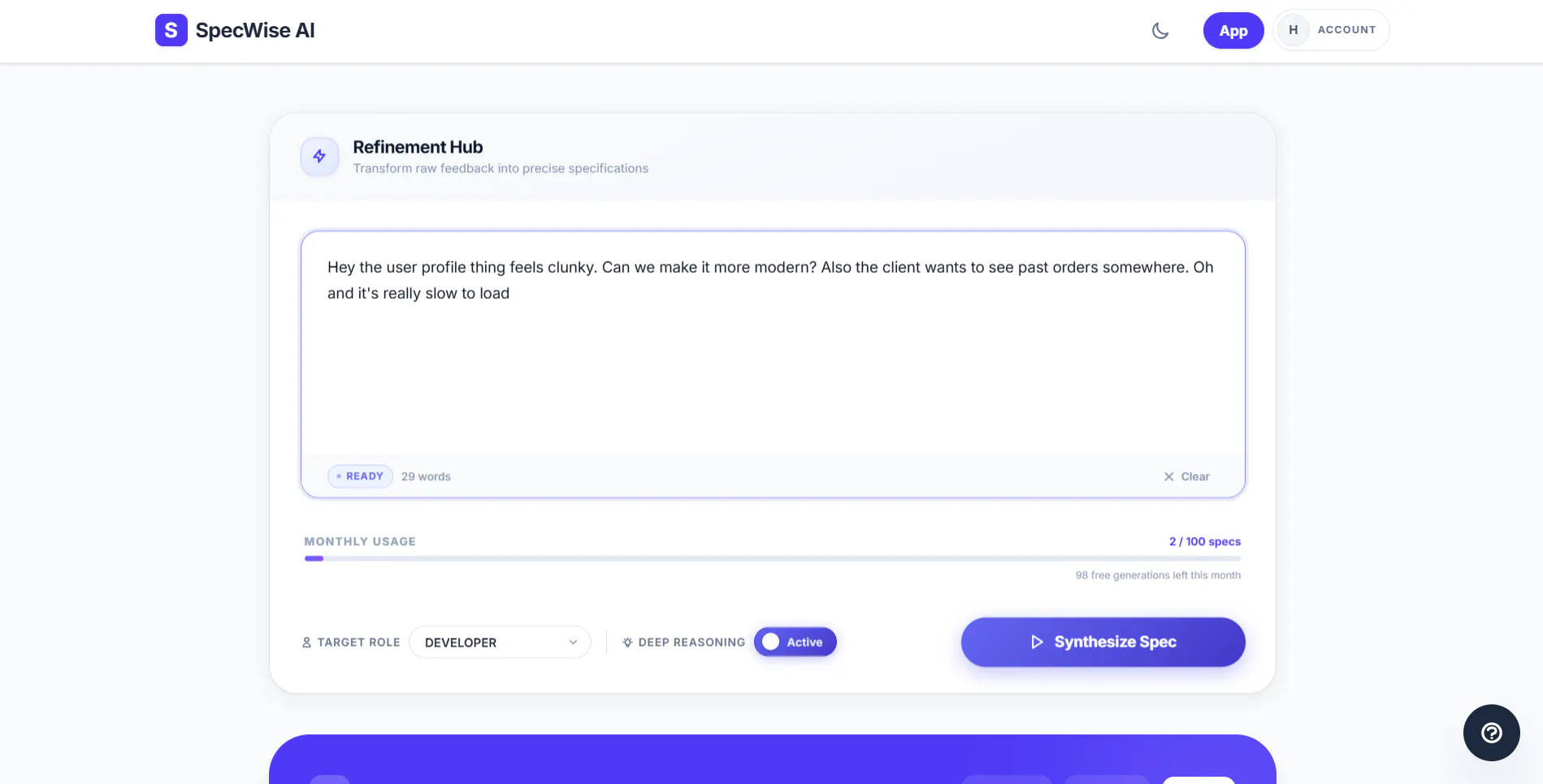The height and width of the screenshot is (784, 1543).
Task: Click the Synthesize Spec button
Action: click(1103, 642)
